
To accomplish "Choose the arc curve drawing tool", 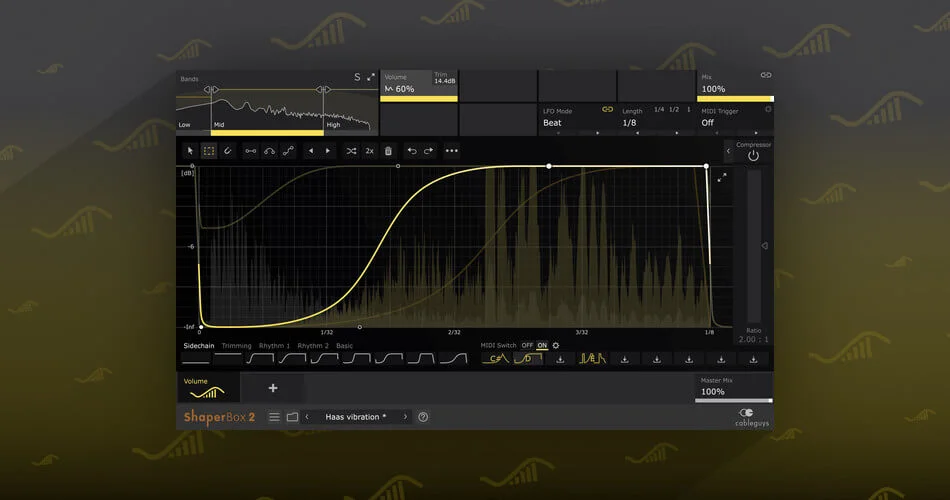I will tap(270, 151).
